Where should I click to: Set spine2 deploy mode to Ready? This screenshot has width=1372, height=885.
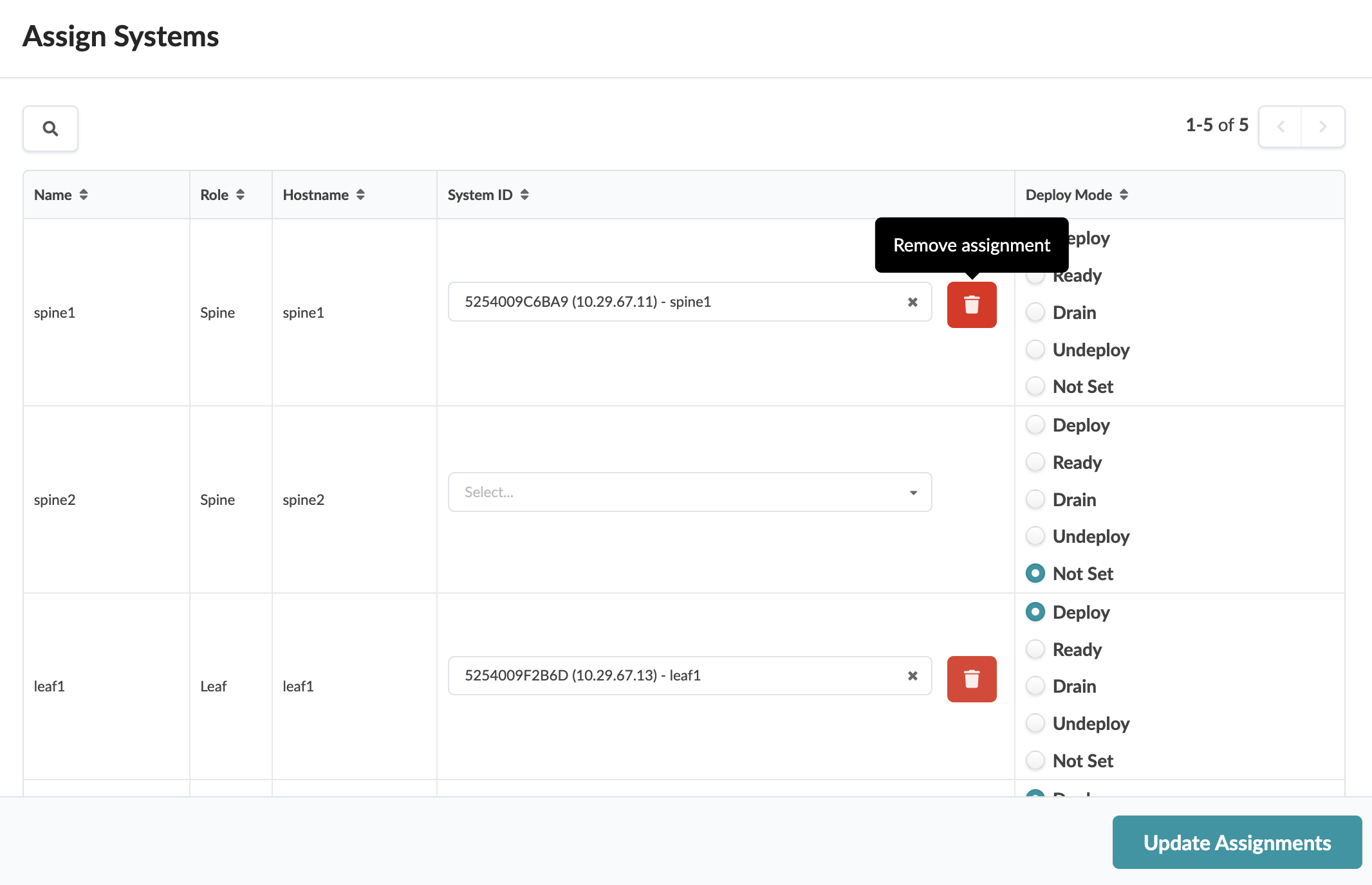tap(1035, 462)
